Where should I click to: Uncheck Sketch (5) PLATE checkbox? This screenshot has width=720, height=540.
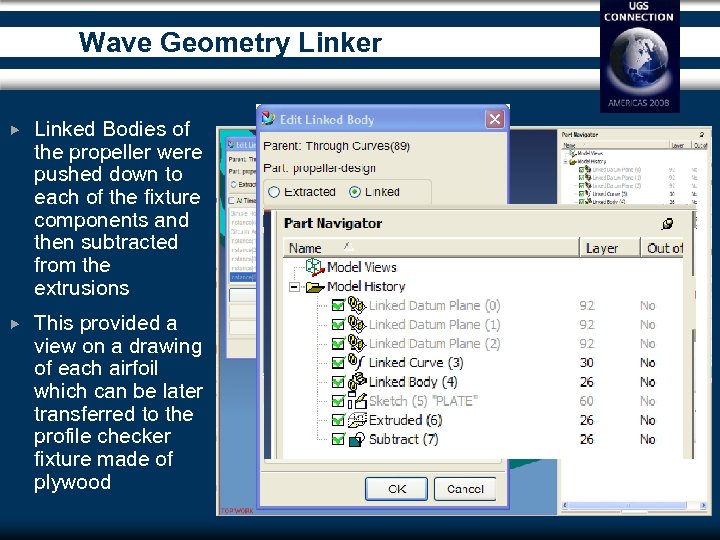point(338,401)
